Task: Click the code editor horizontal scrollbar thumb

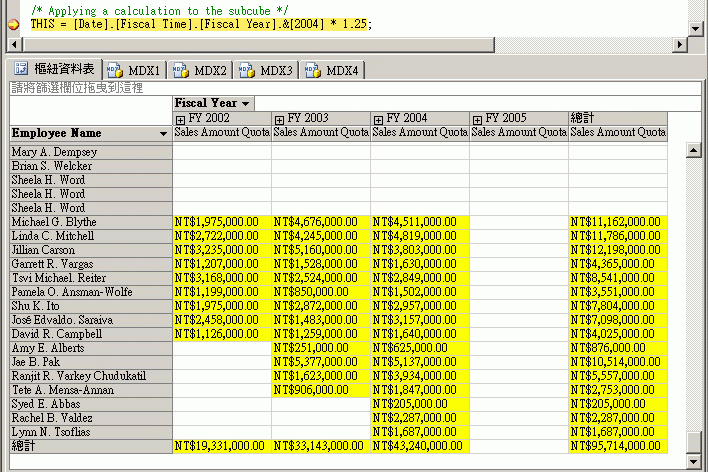Action: click(259, 44)
